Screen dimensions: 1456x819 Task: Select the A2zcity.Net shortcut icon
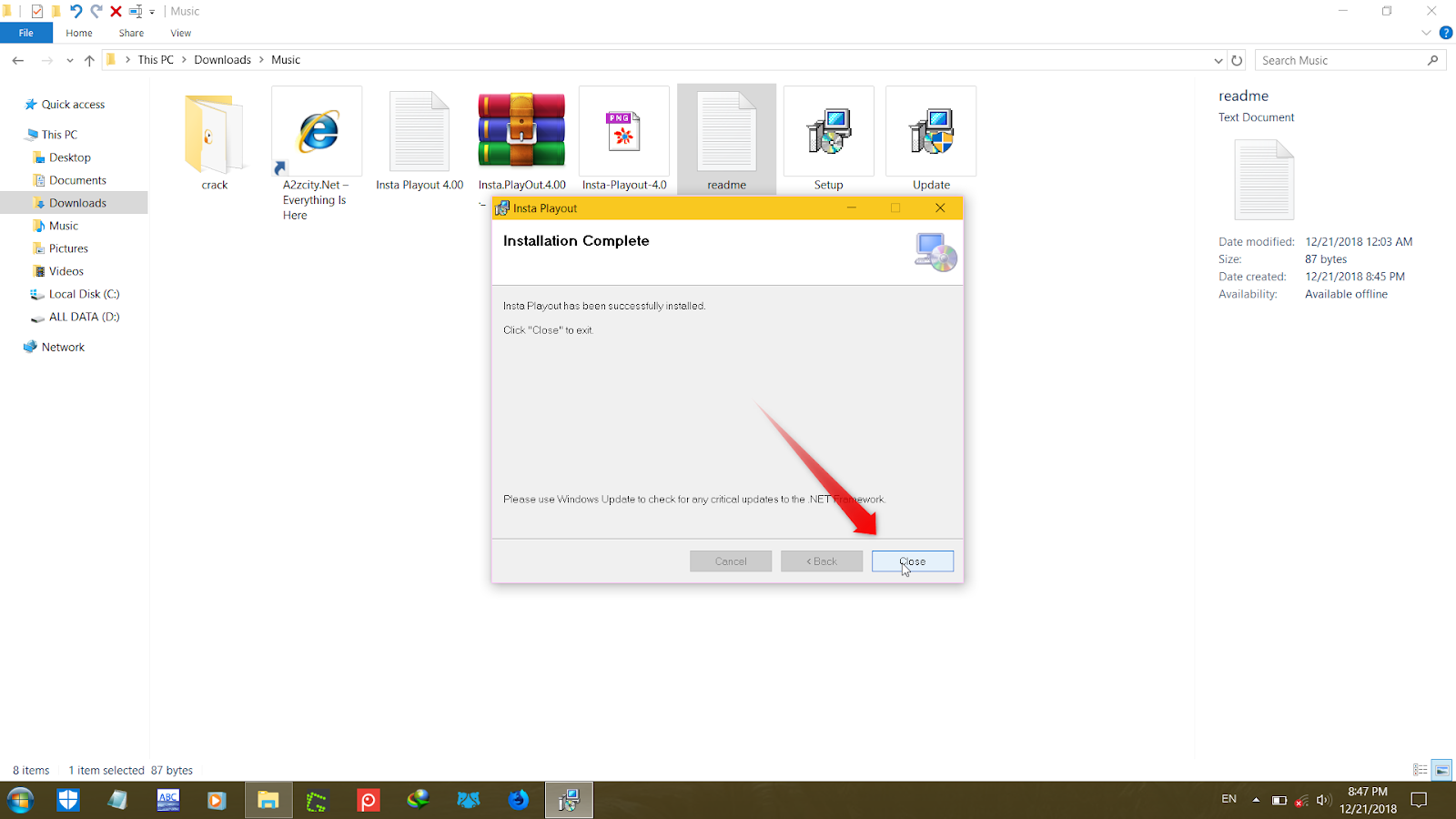(317, 153)
